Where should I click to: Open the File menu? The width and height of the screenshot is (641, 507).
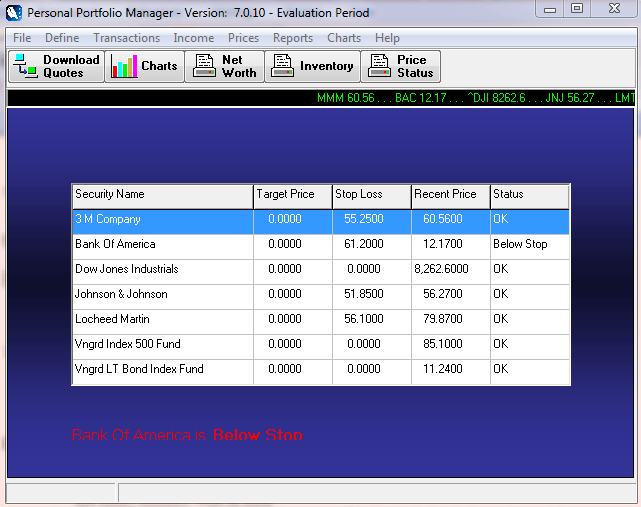click(22, 38)
